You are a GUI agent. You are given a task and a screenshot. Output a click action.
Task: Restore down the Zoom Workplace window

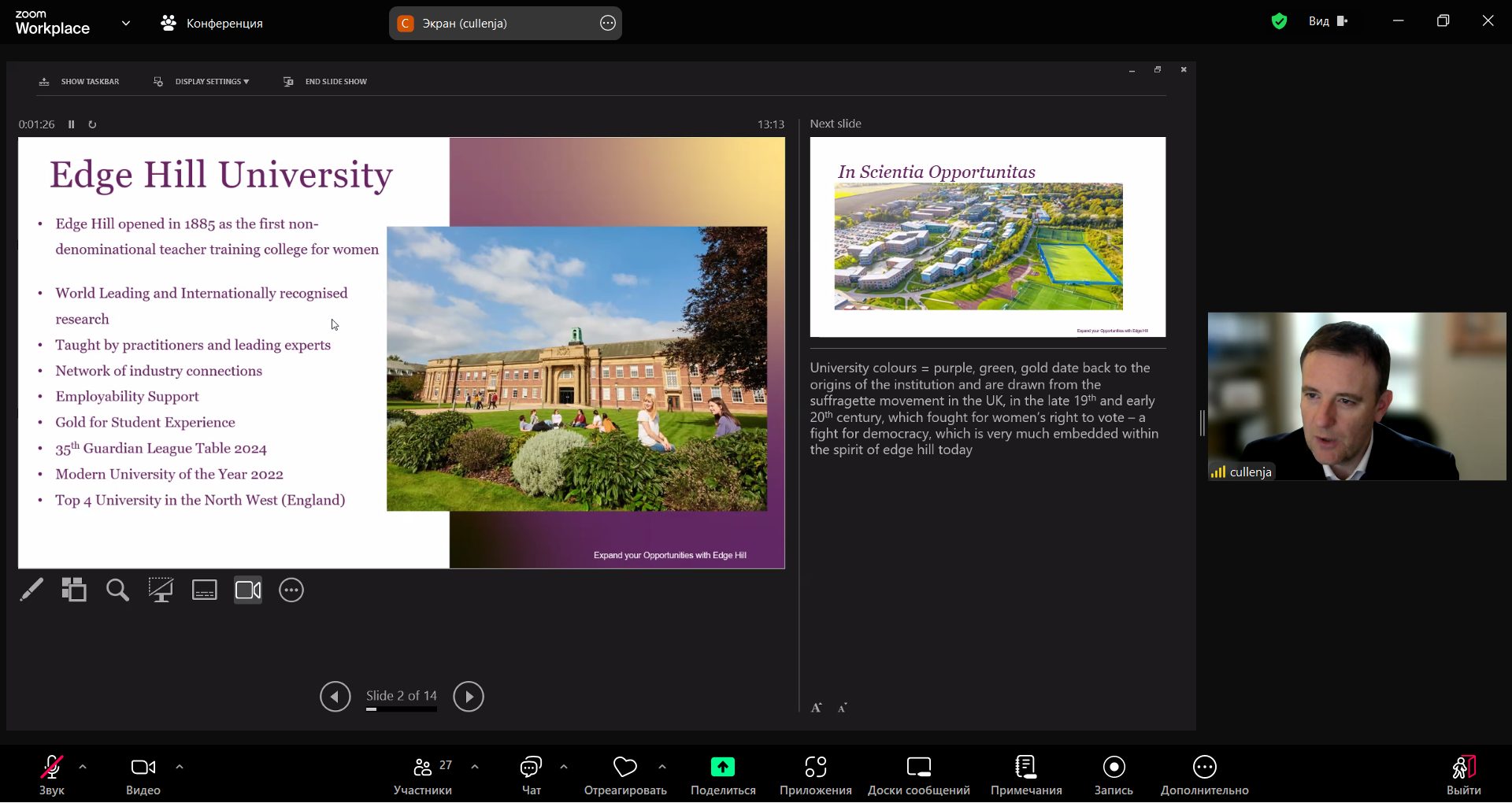click(x=1443, y=21)
